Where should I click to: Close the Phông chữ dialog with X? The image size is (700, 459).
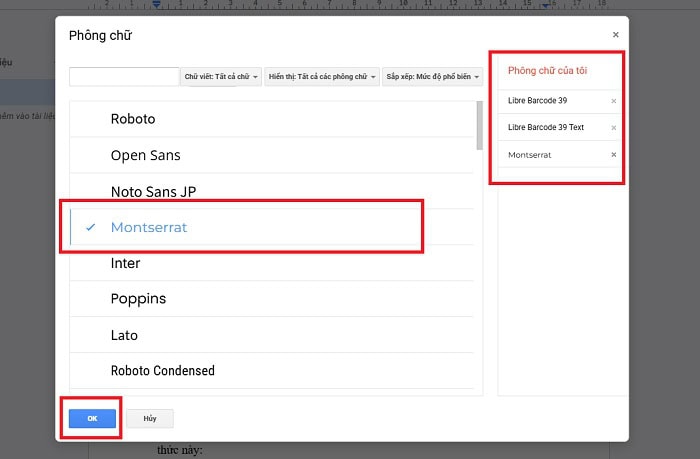click(x=614, y=35)
